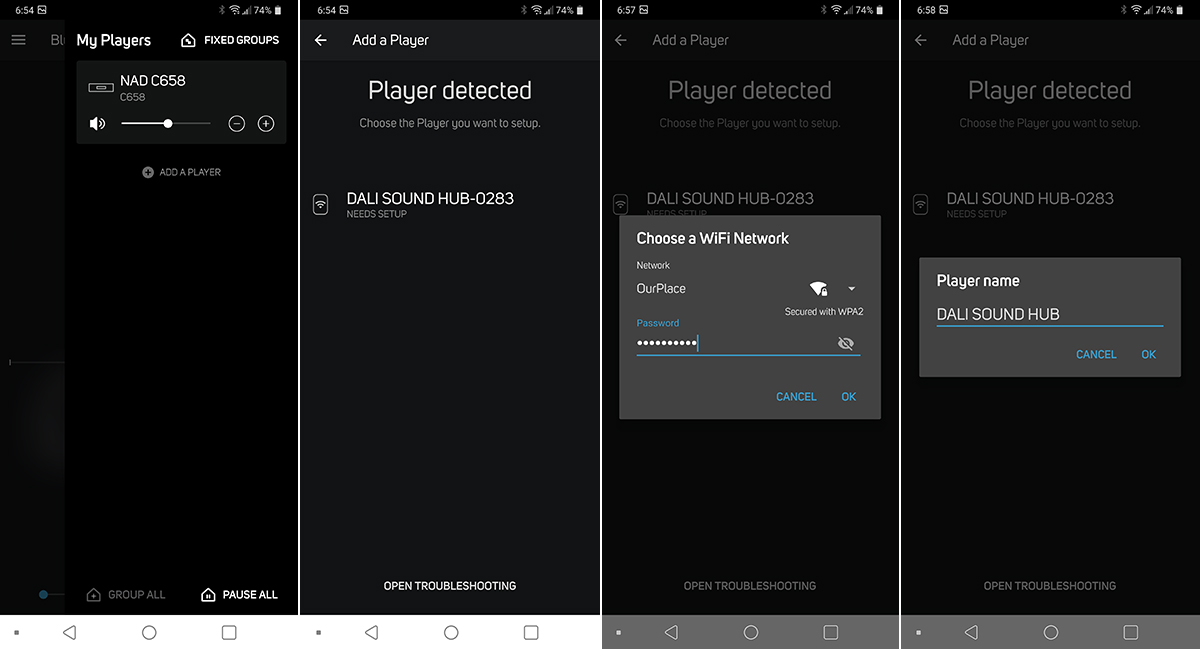Open Fixed Groups from the house icon
The height and width of the screenshot is (649, 1200).
[x=230, y=40]
